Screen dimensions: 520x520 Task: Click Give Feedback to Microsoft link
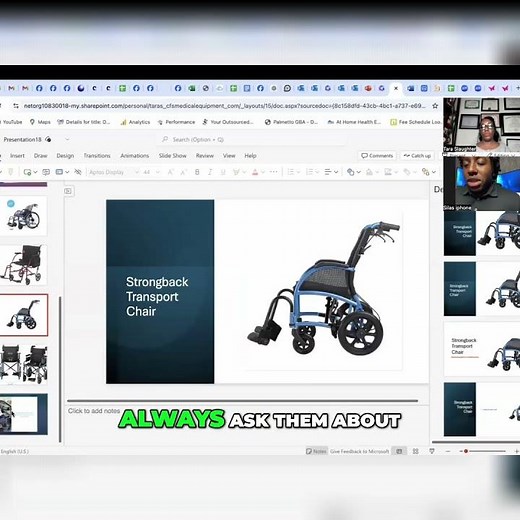click(x=359, y=451)
